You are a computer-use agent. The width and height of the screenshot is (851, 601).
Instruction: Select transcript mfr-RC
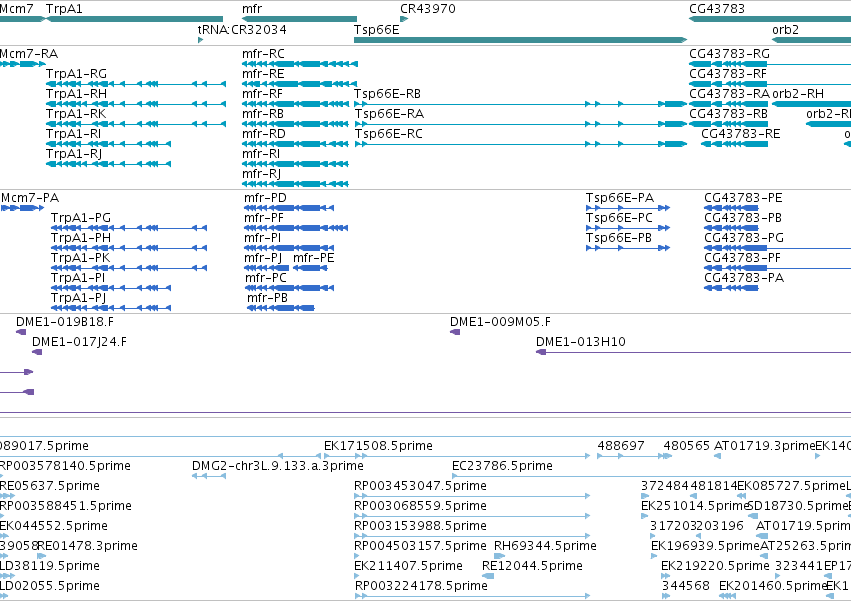click(x=300, y=64)
